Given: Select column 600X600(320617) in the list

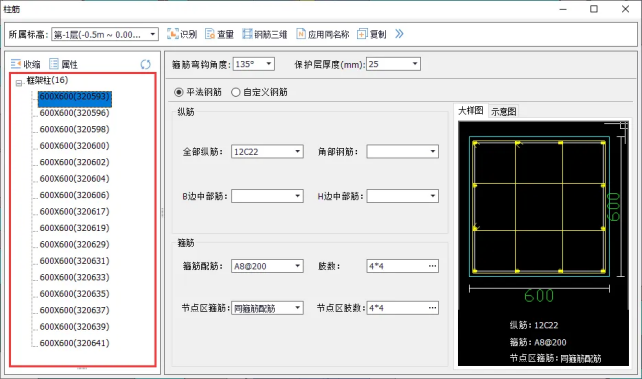Looking at the screenshot, I should tap(75, 212).
